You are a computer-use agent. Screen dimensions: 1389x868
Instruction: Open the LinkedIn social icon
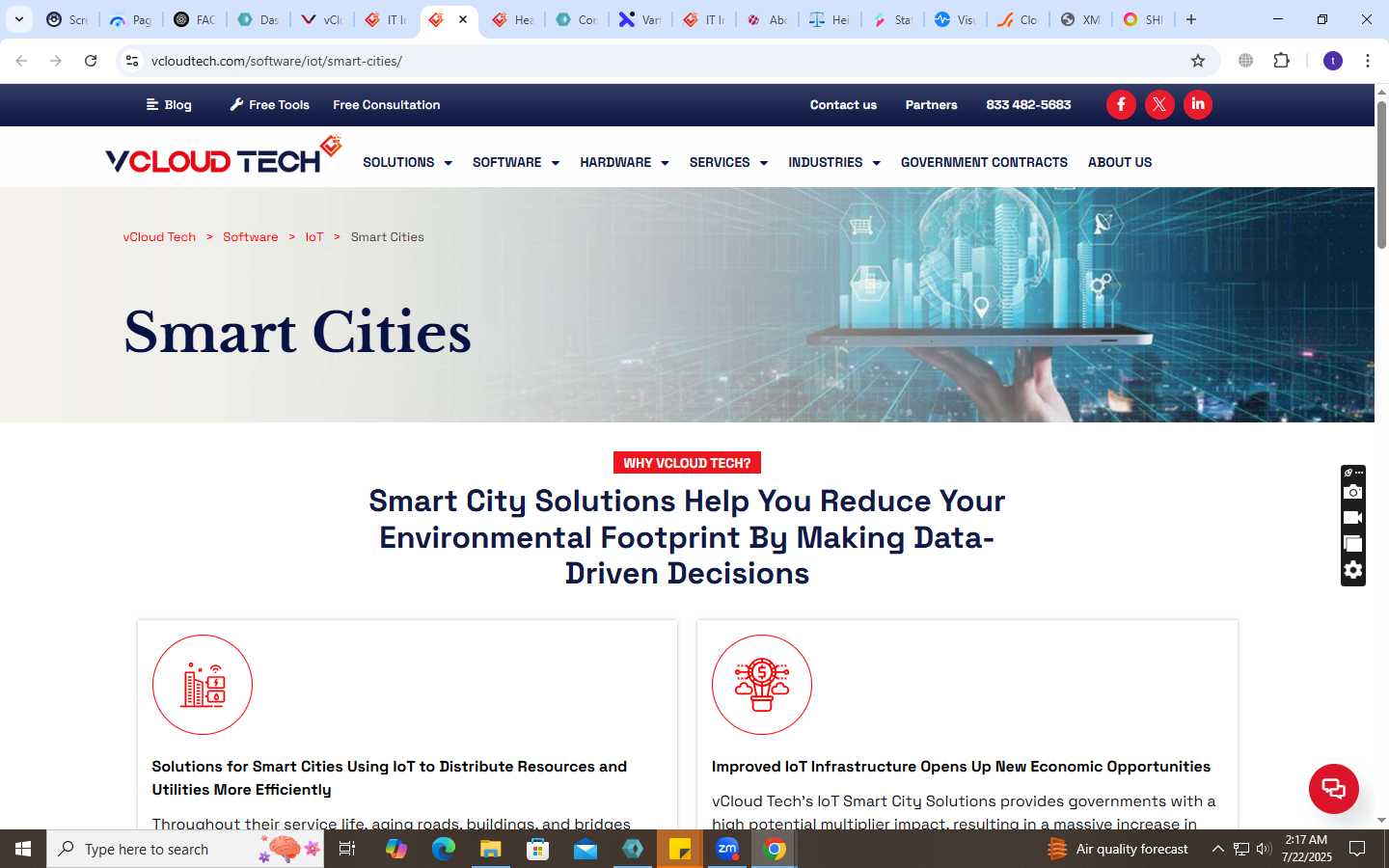pyautogui.click(x=1198, y=104)
